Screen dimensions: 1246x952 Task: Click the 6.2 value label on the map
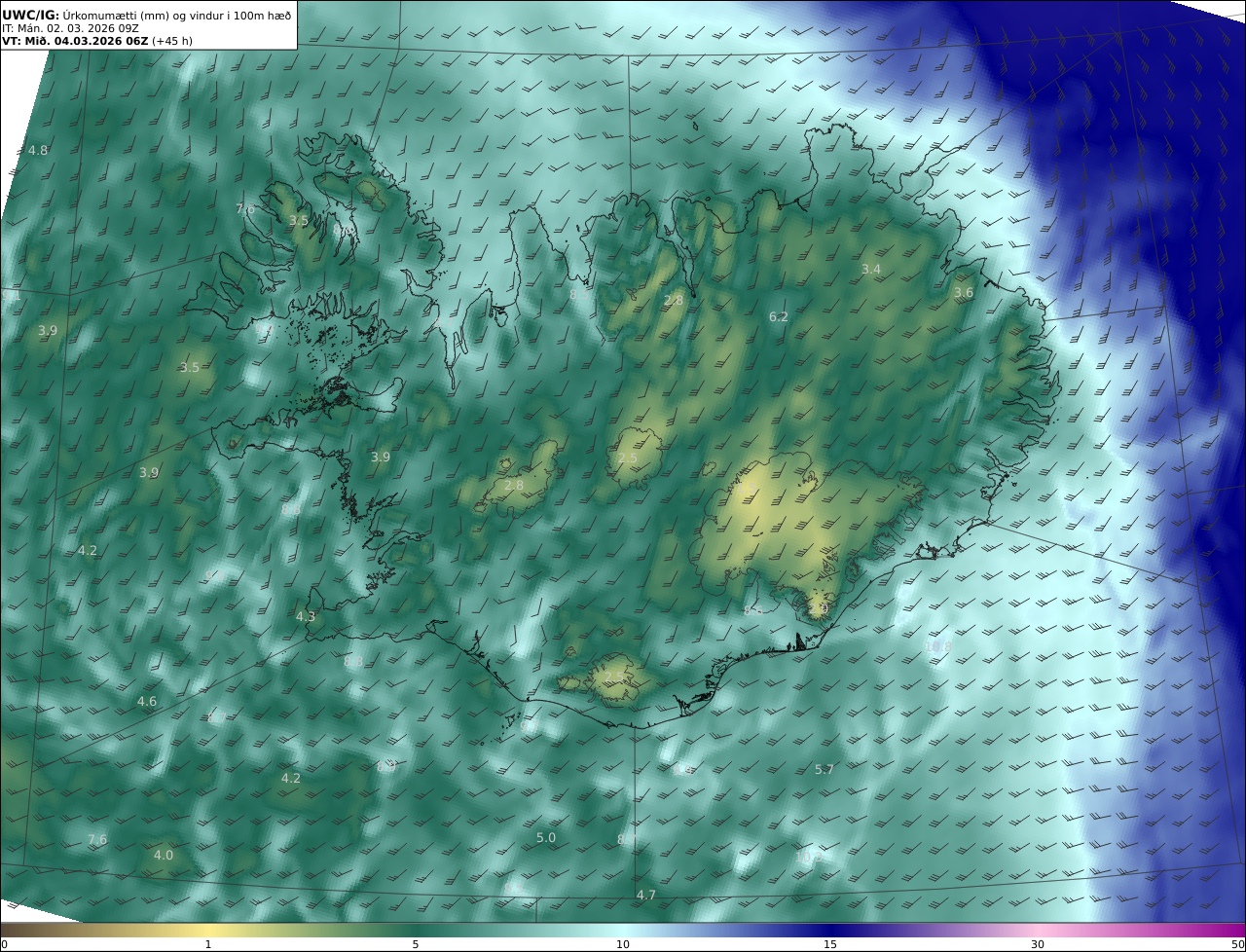(779, 316)
